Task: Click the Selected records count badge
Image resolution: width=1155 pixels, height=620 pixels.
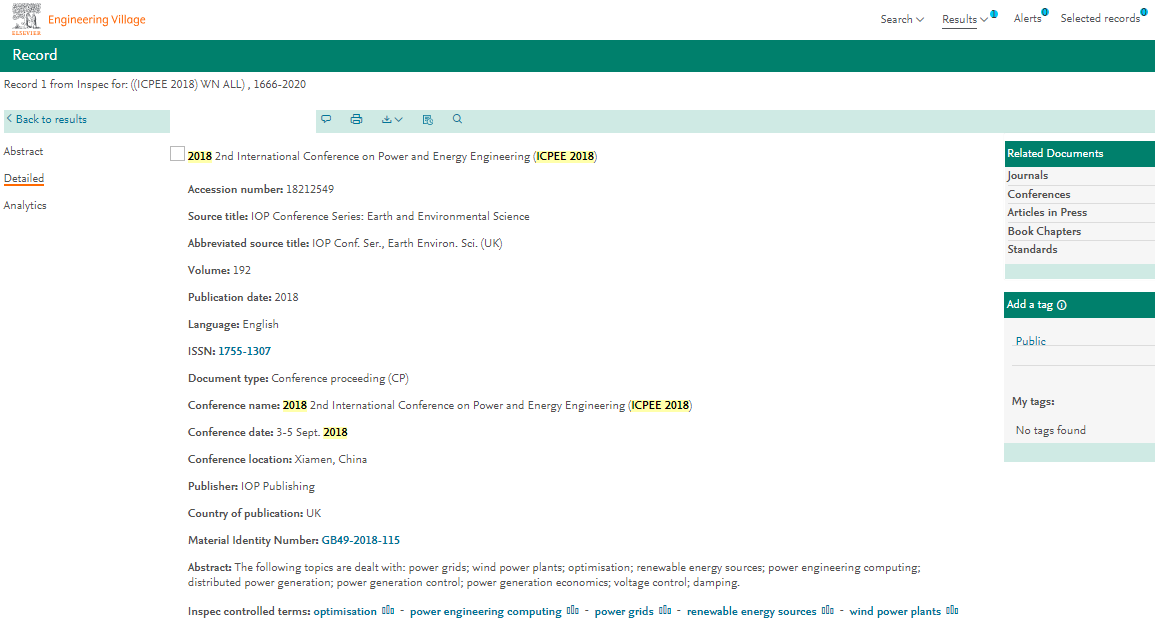Action: 1143,12
